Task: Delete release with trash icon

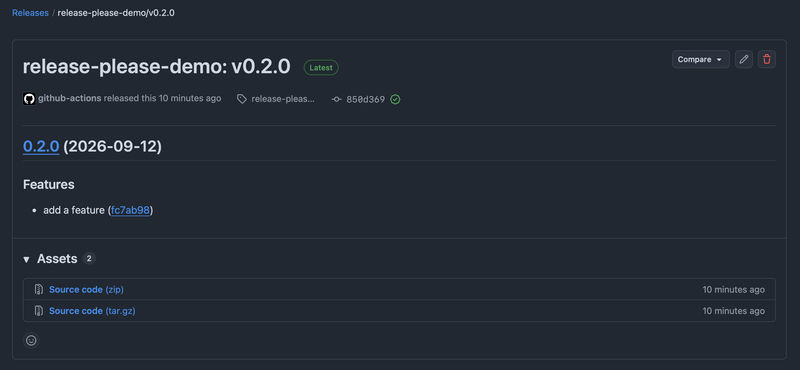Action: click(766, 60)
